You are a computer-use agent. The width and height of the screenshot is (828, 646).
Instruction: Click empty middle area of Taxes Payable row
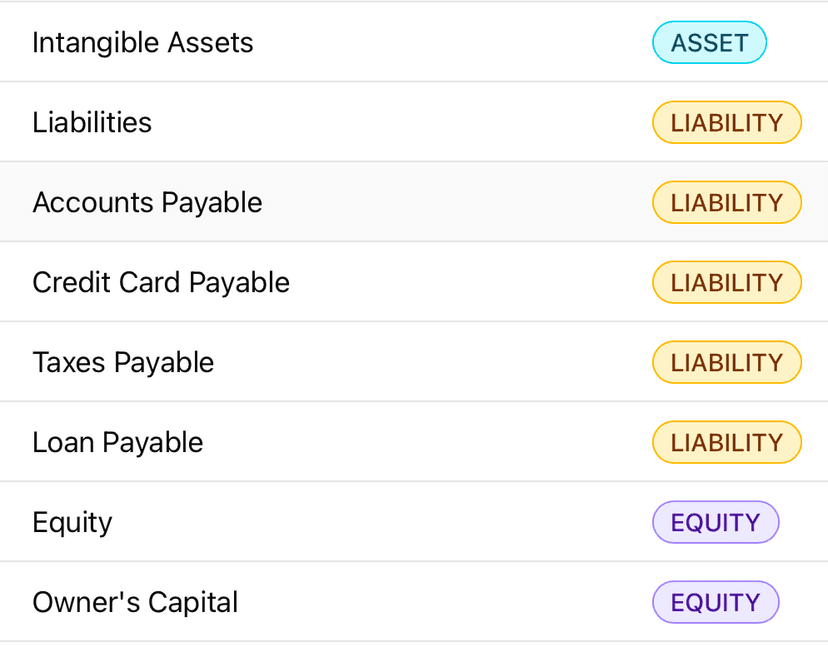[430, 363]
